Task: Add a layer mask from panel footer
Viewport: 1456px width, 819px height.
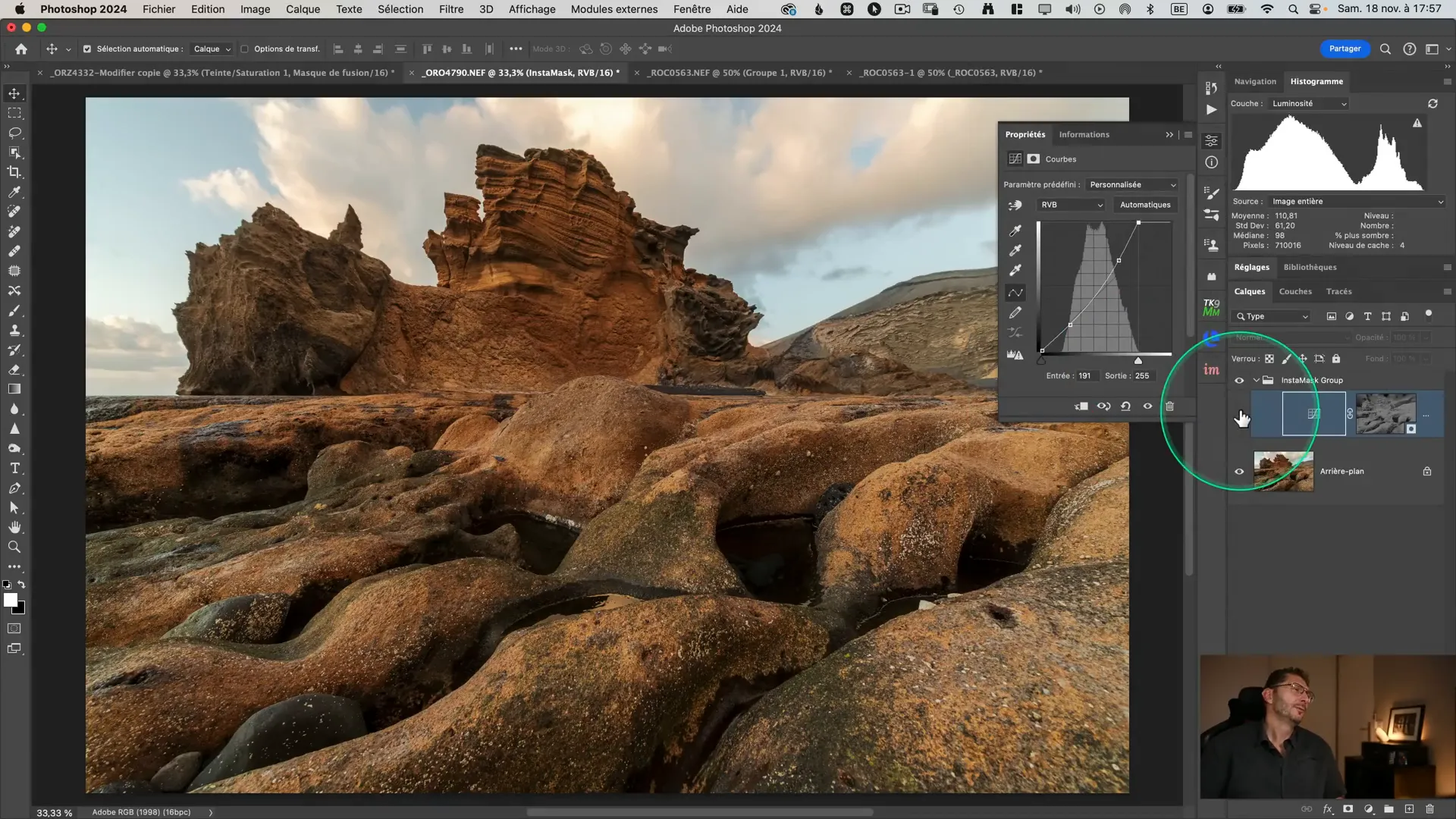Action: [1348, 809]
